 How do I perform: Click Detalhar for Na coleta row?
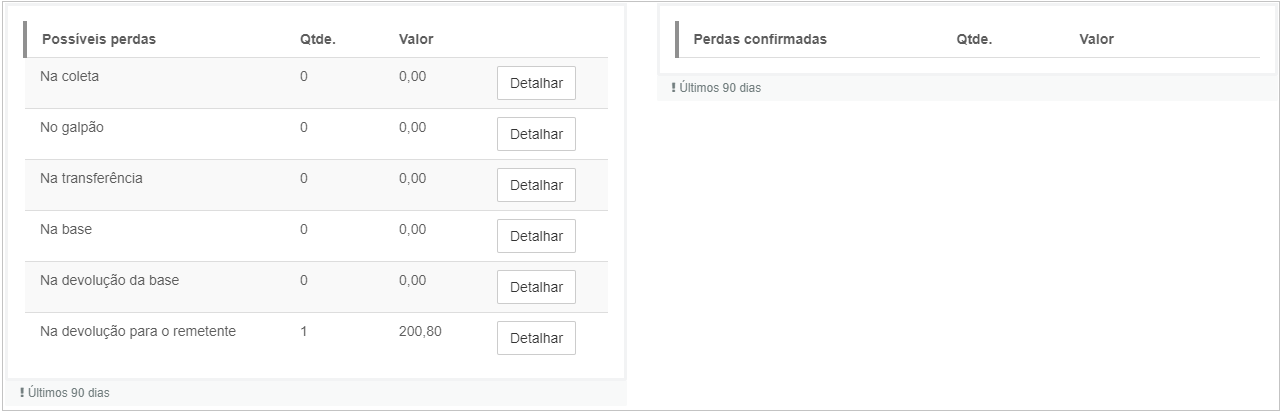[x=536, y=83]
